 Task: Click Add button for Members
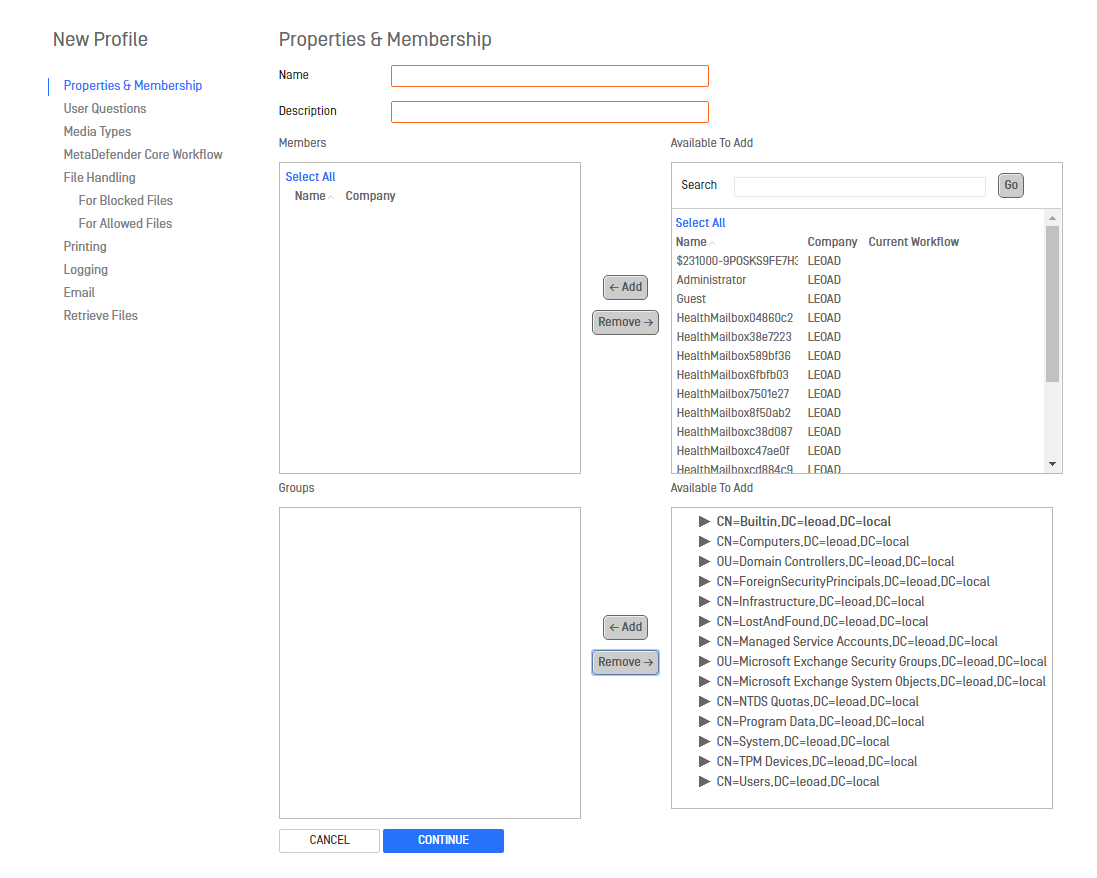pos(625,287)
